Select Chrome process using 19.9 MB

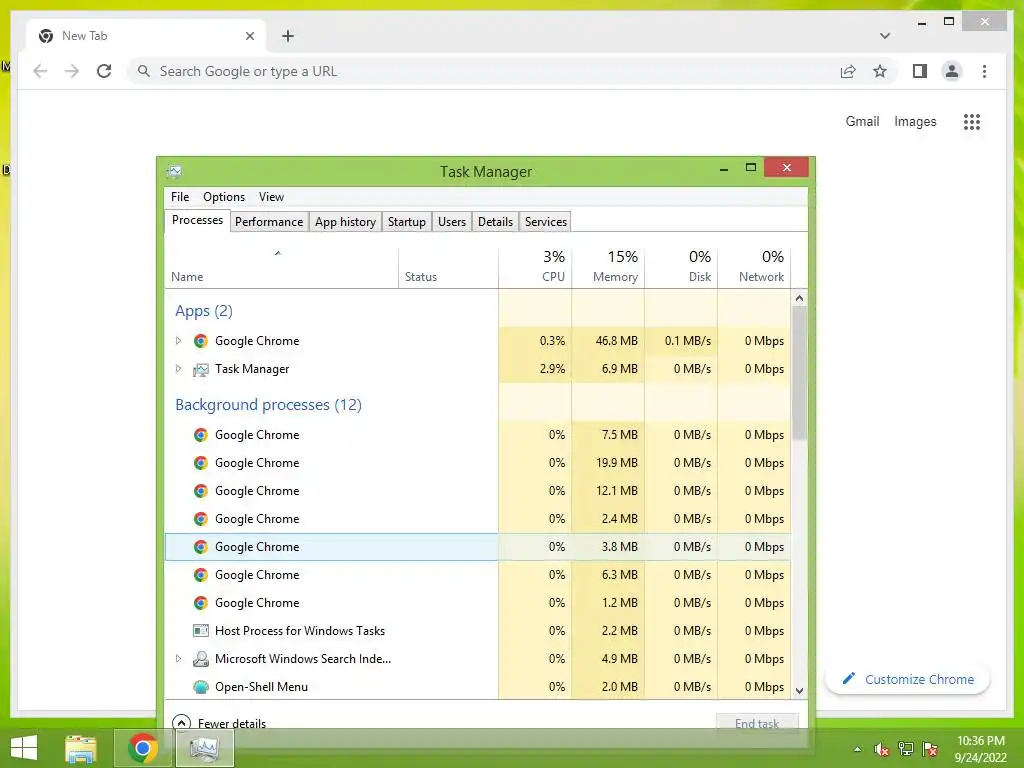click(478, 463)
